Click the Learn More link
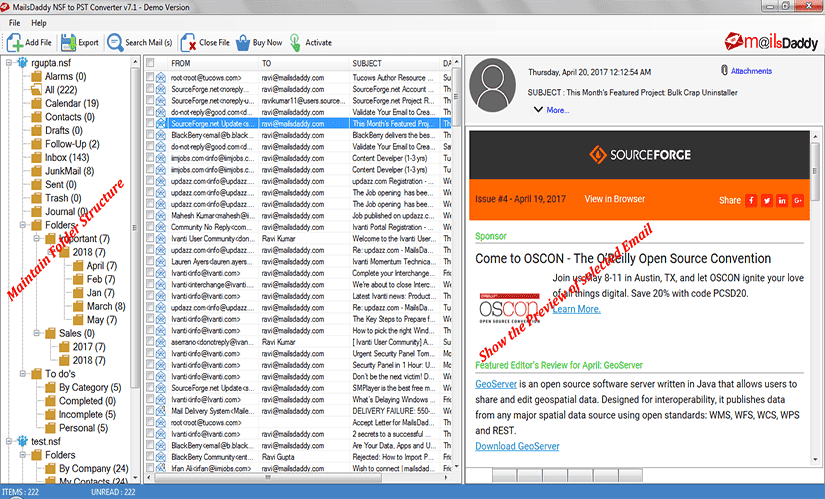Screen dimensions: 825x499 (576, 309)
